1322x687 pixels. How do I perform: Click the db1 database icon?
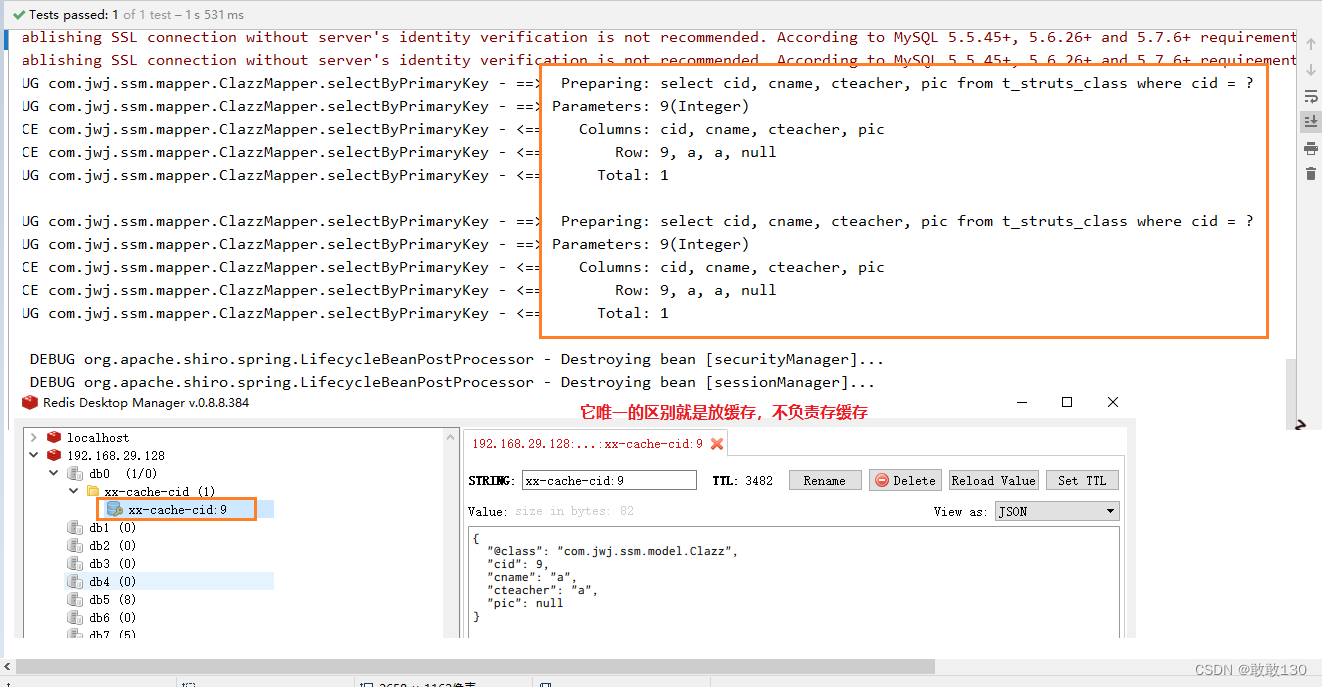(x=74, y=528)
